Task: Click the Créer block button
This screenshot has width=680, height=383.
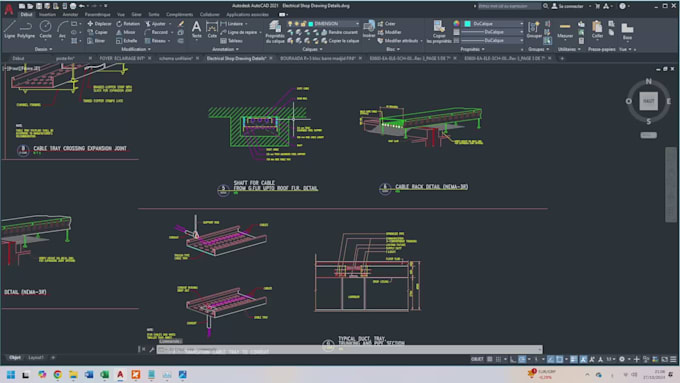Action: (386, 24)
